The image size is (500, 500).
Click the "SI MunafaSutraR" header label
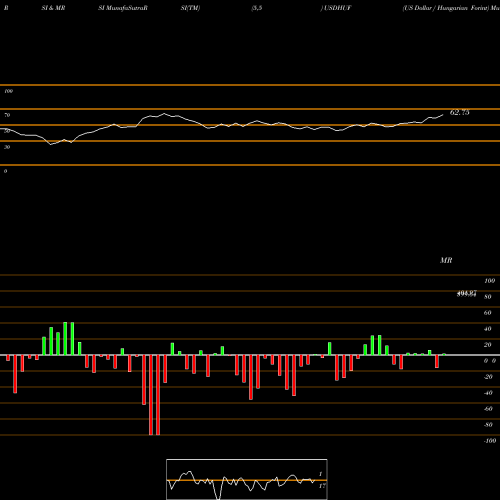tap(123, 8)
